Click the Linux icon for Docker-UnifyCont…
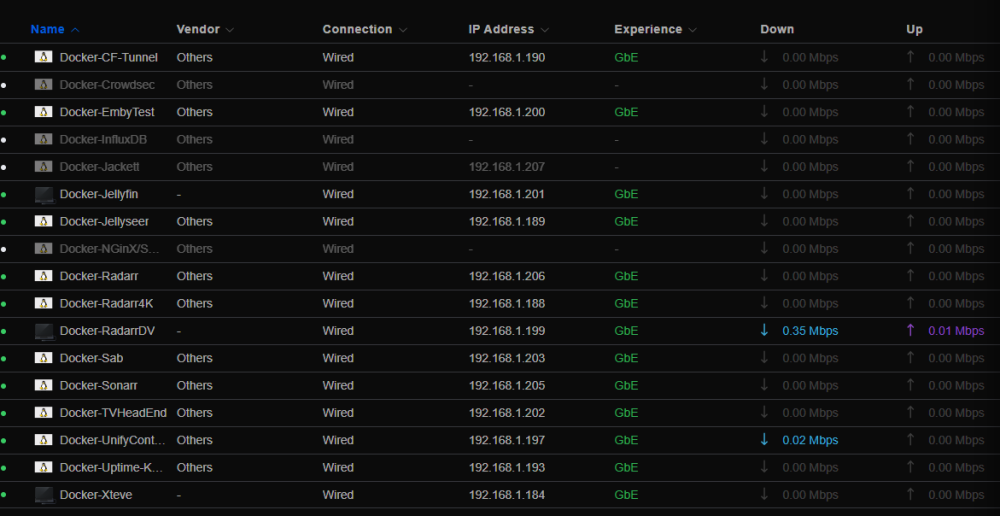The width and height of the screenshot is (1000, 516). [43, 440]
